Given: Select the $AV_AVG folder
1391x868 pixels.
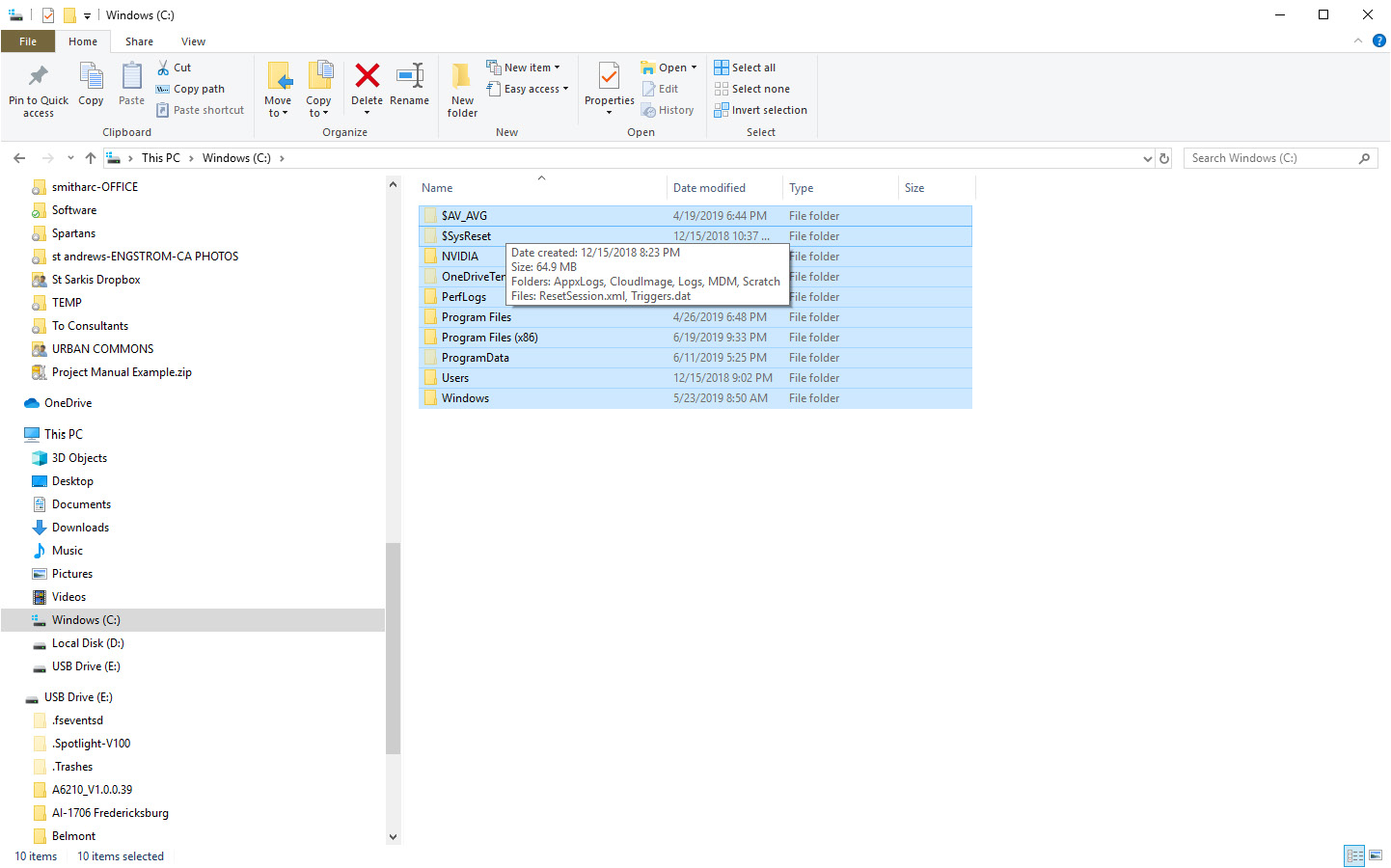Looking at the screenshot, I should [x=695, y=216].
